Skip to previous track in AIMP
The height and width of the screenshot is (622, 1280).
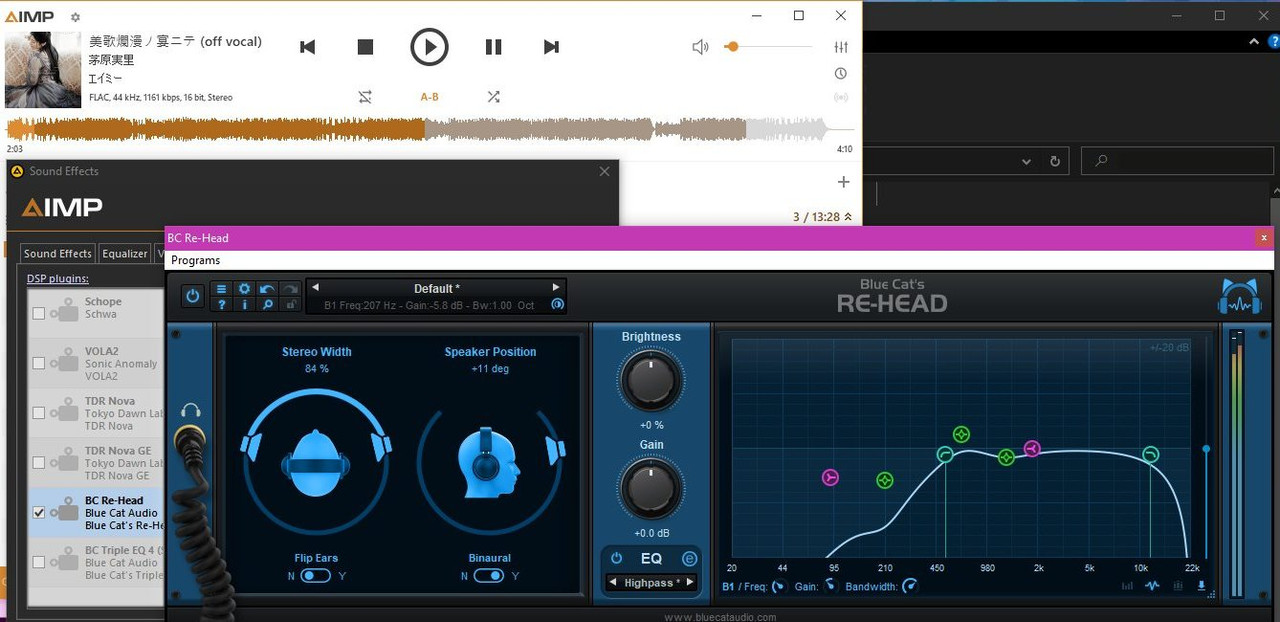coord(308,47)
